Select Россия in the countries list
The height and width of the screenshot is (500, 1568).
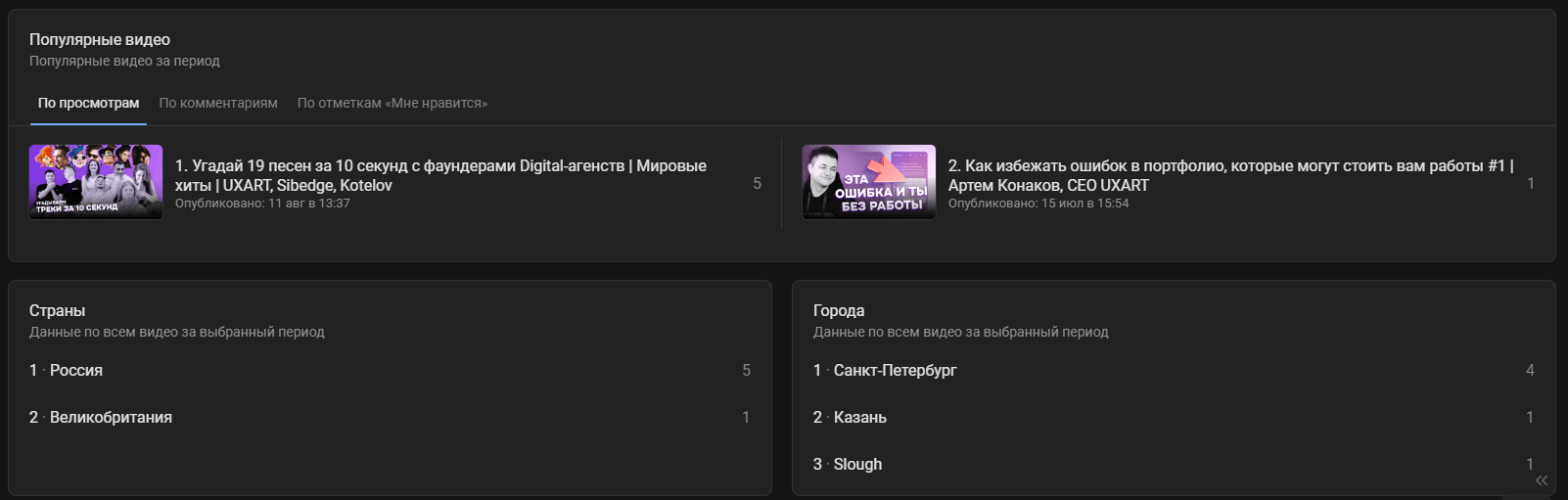pos(76,371)
